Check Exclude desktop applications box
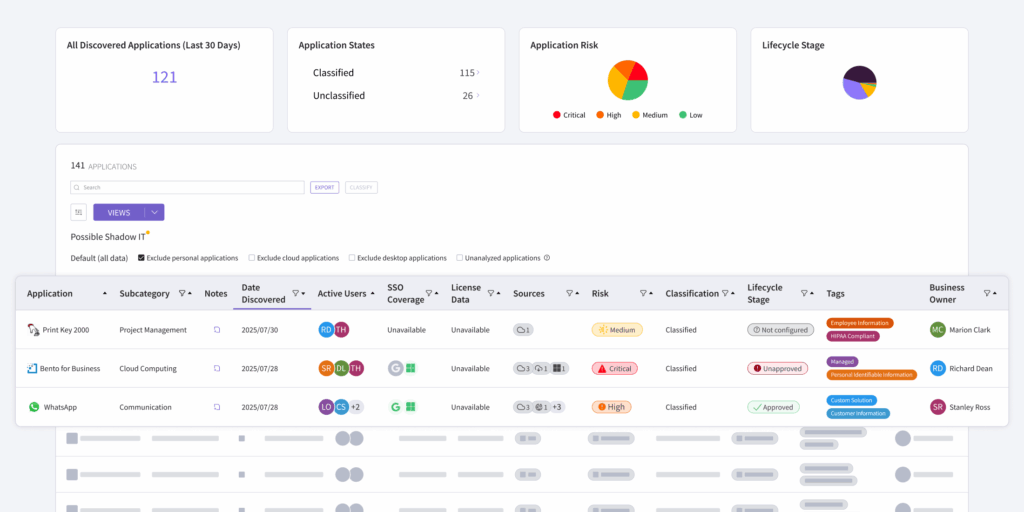Viewport: 1024px width, 512px height. coord(352,258)
